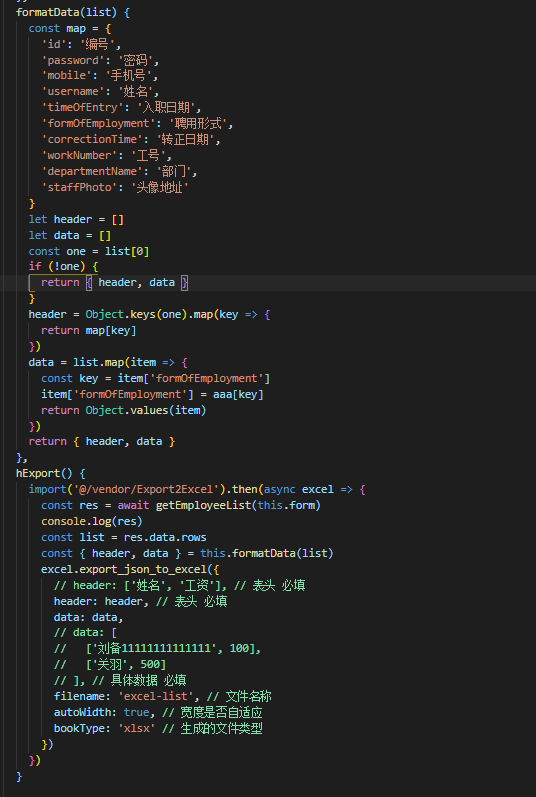Click "header = Object.keys(one).map(key => {" line
The height and width of the screenshot is (797, 536).
149,315
